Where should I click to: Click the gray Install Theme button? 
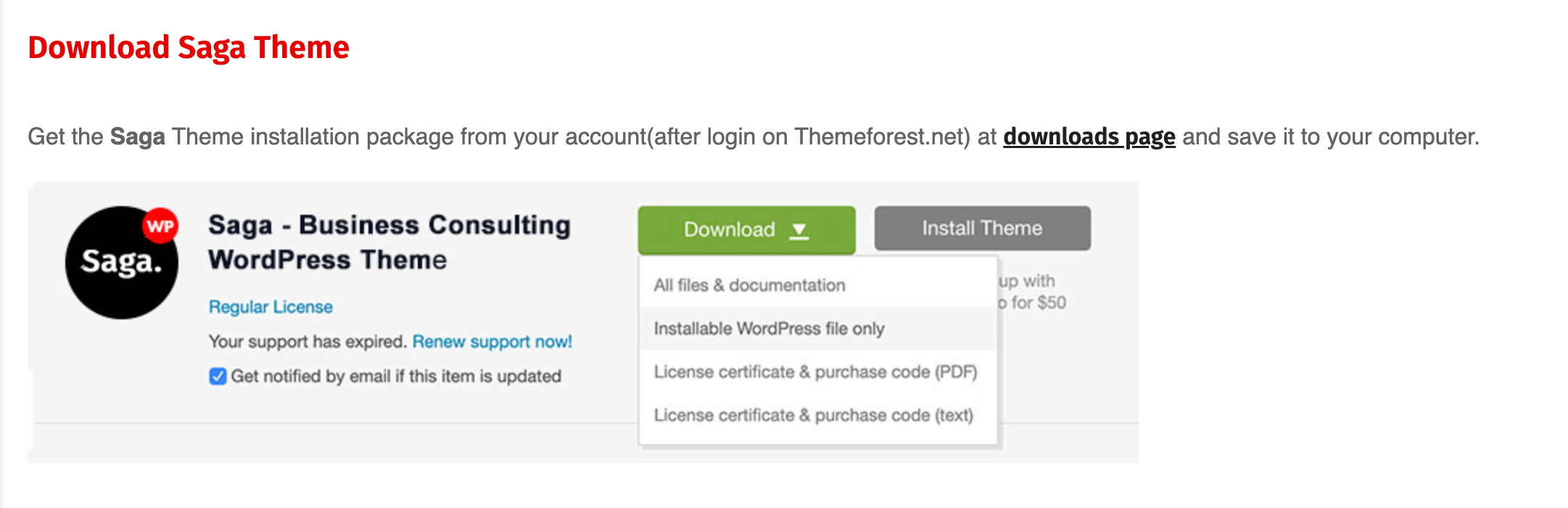(982, 229)
